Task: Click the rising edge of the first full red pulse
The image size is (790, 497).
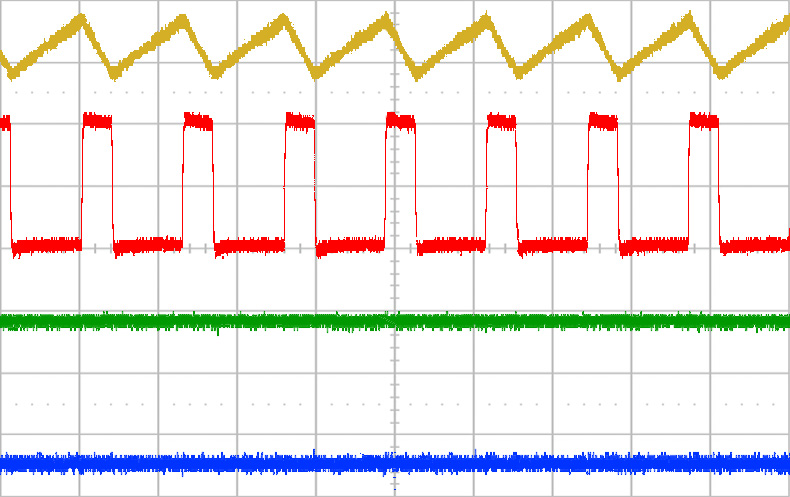Action: (x=82, y=180)
